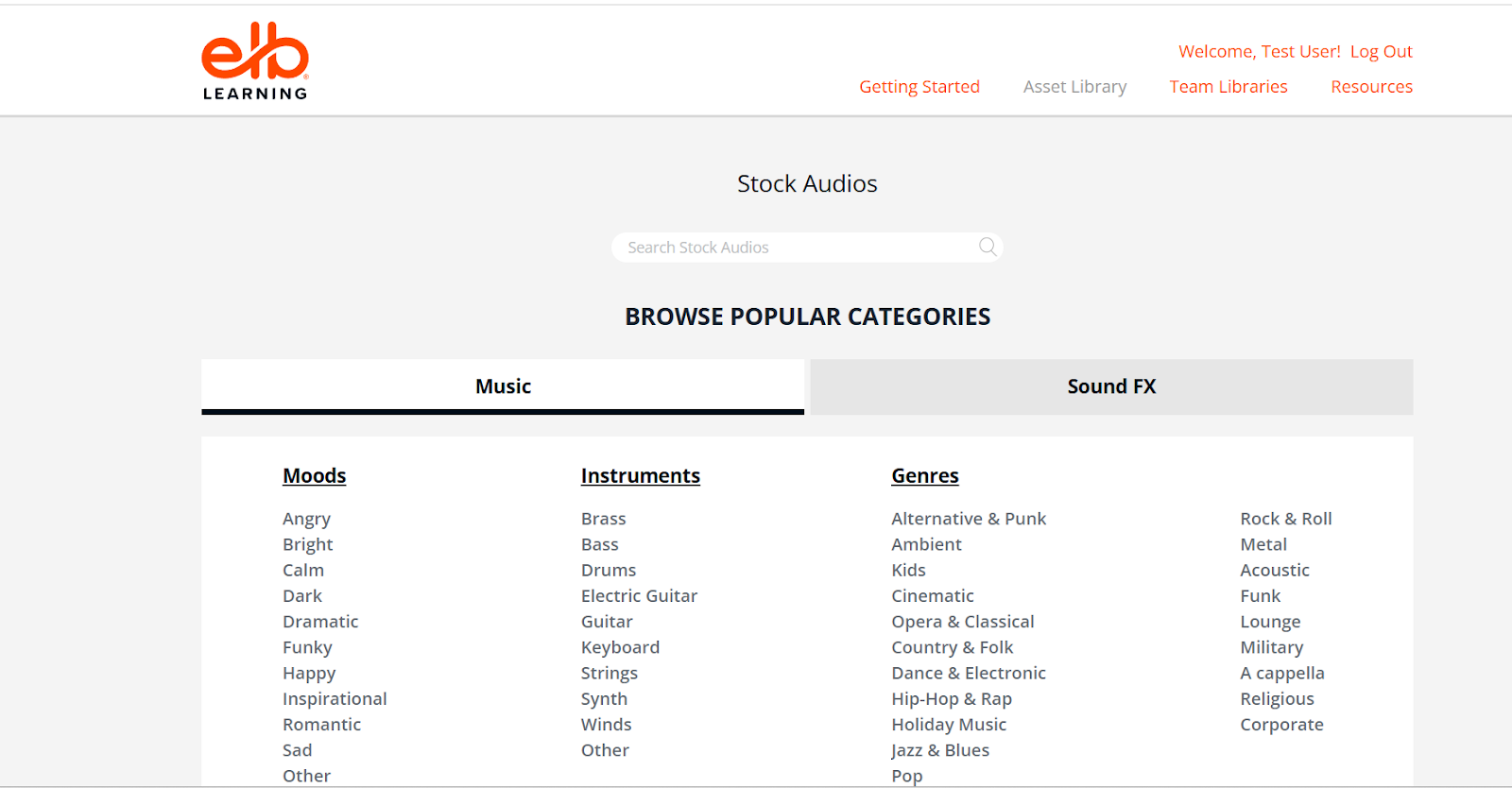
Task: Choose the Corporate genre link
Action: 1281,725
